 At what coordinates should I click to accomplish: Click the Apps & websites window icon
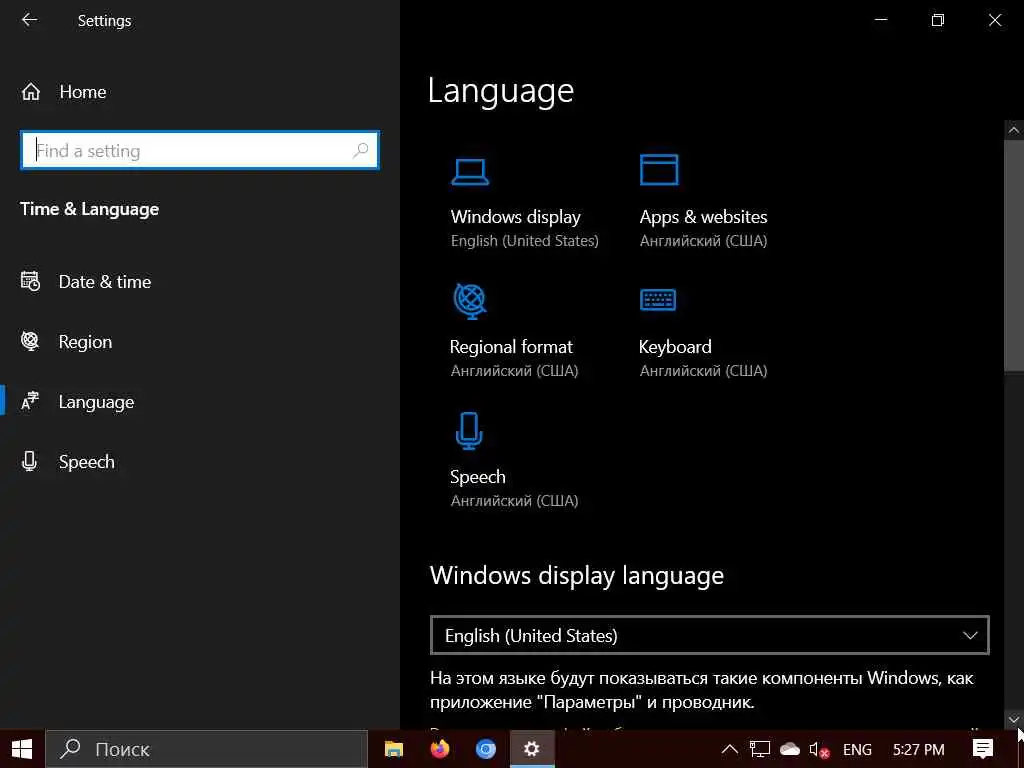(x=659, y=170)
